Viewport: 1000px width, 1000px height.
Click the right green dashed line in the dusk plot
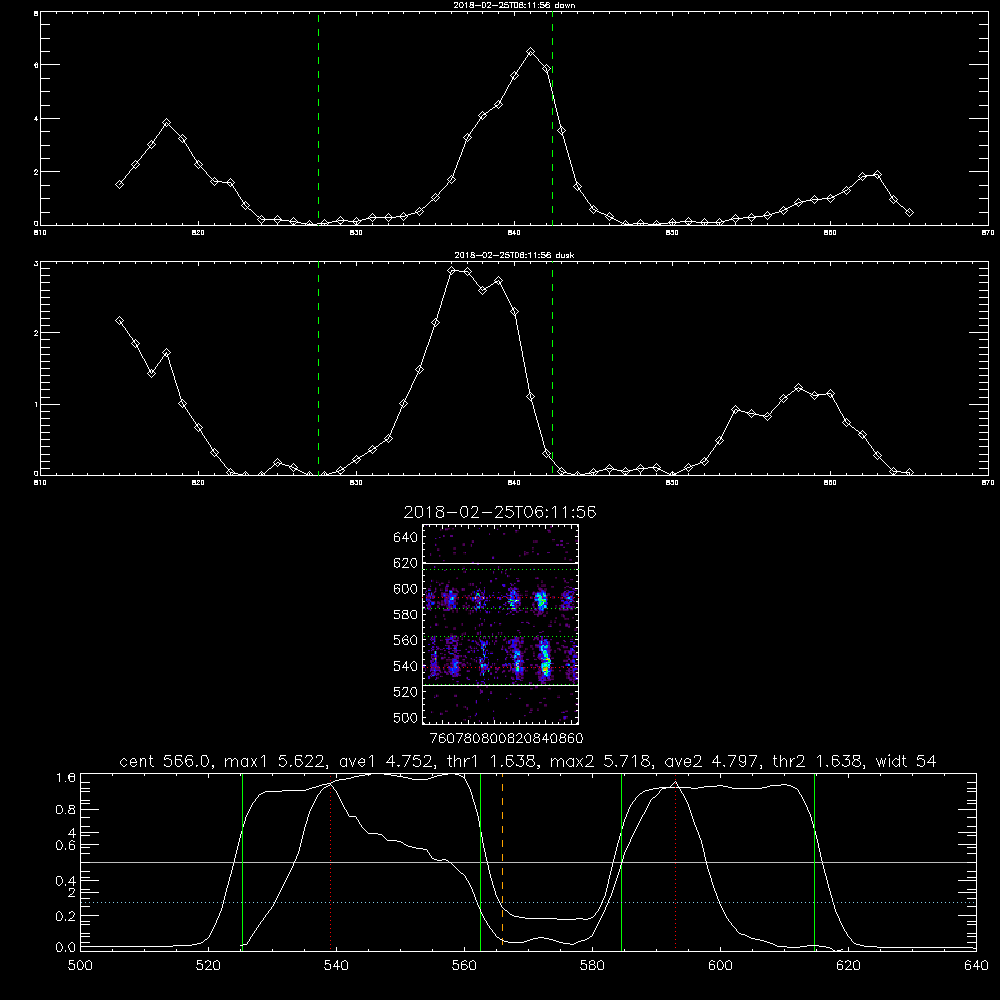pyautogui.click(x=552, y=368)
